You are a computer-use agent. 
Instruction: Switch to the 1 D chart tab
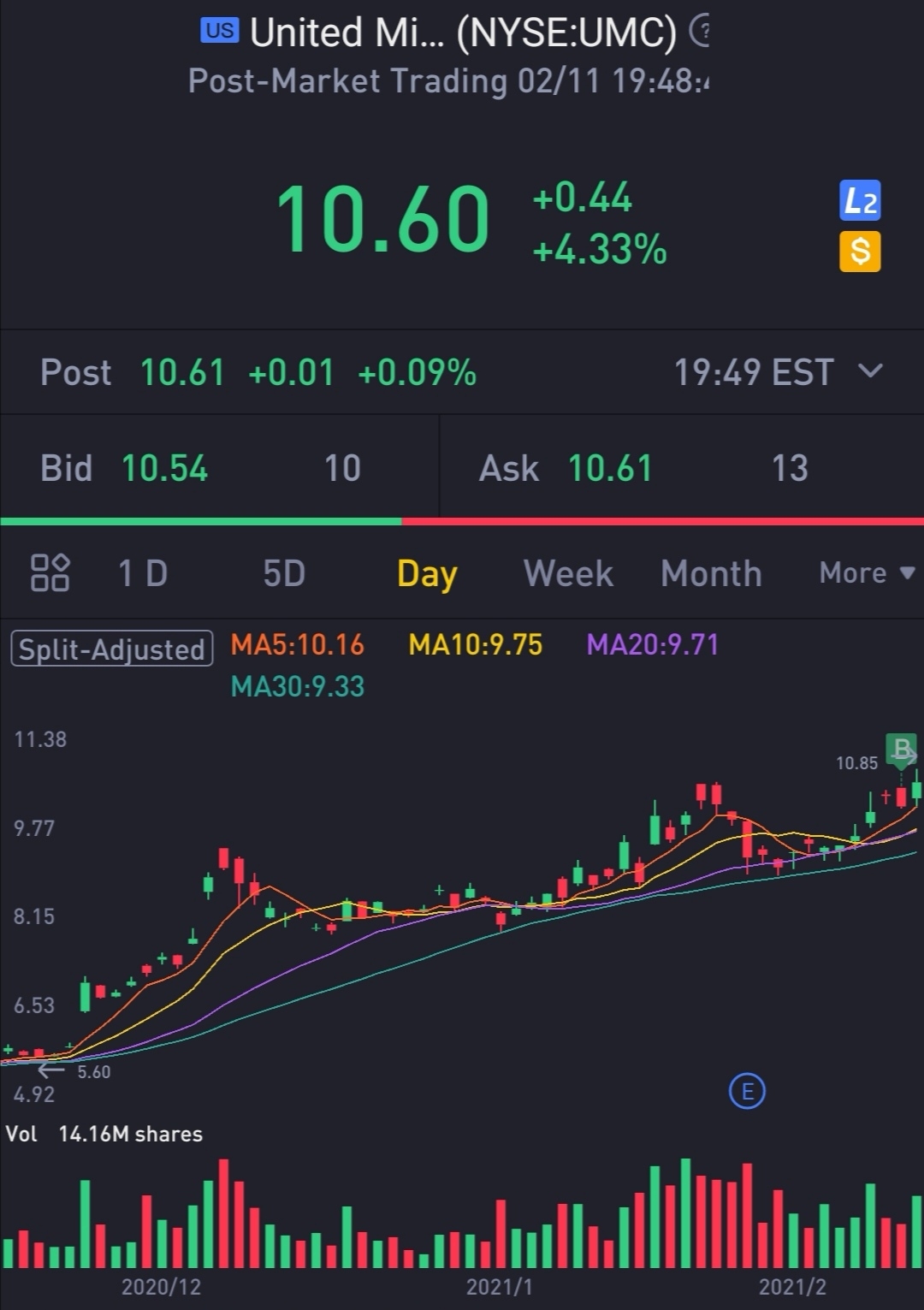[143, 573]
